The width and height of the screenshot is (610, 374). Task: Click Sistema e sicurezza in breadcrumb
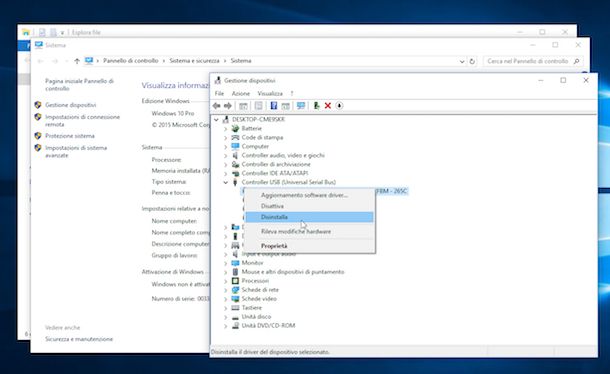tap(195, 61)
